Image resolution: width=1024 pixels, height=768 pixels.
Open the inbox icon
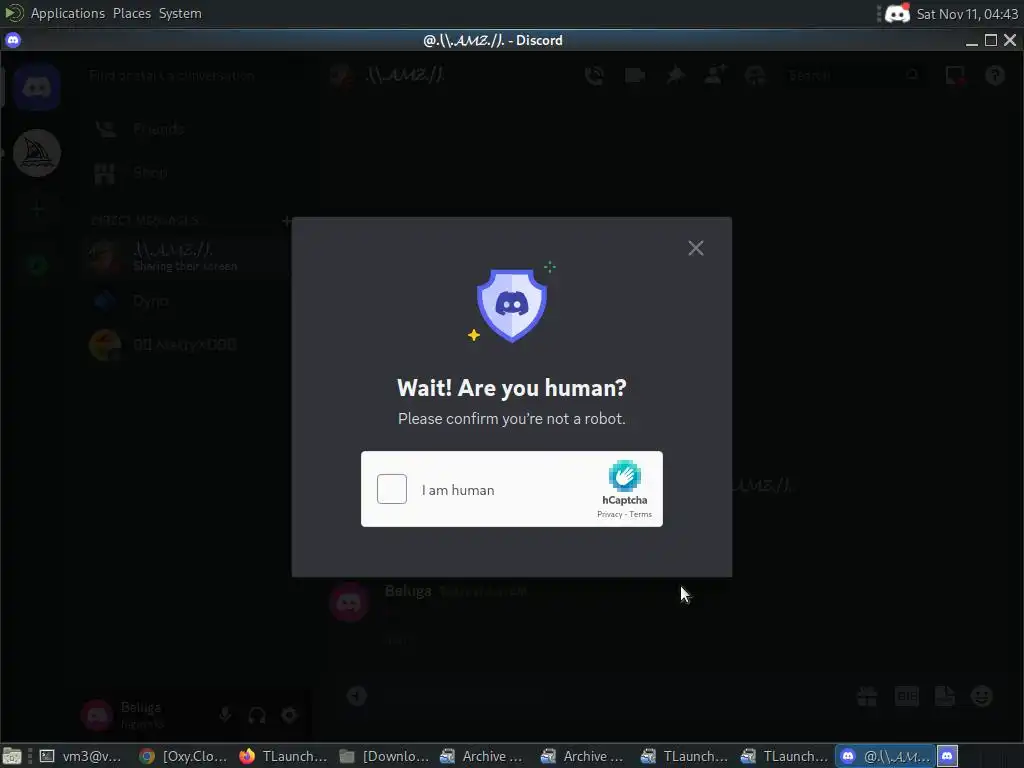(x=955, y=76)
